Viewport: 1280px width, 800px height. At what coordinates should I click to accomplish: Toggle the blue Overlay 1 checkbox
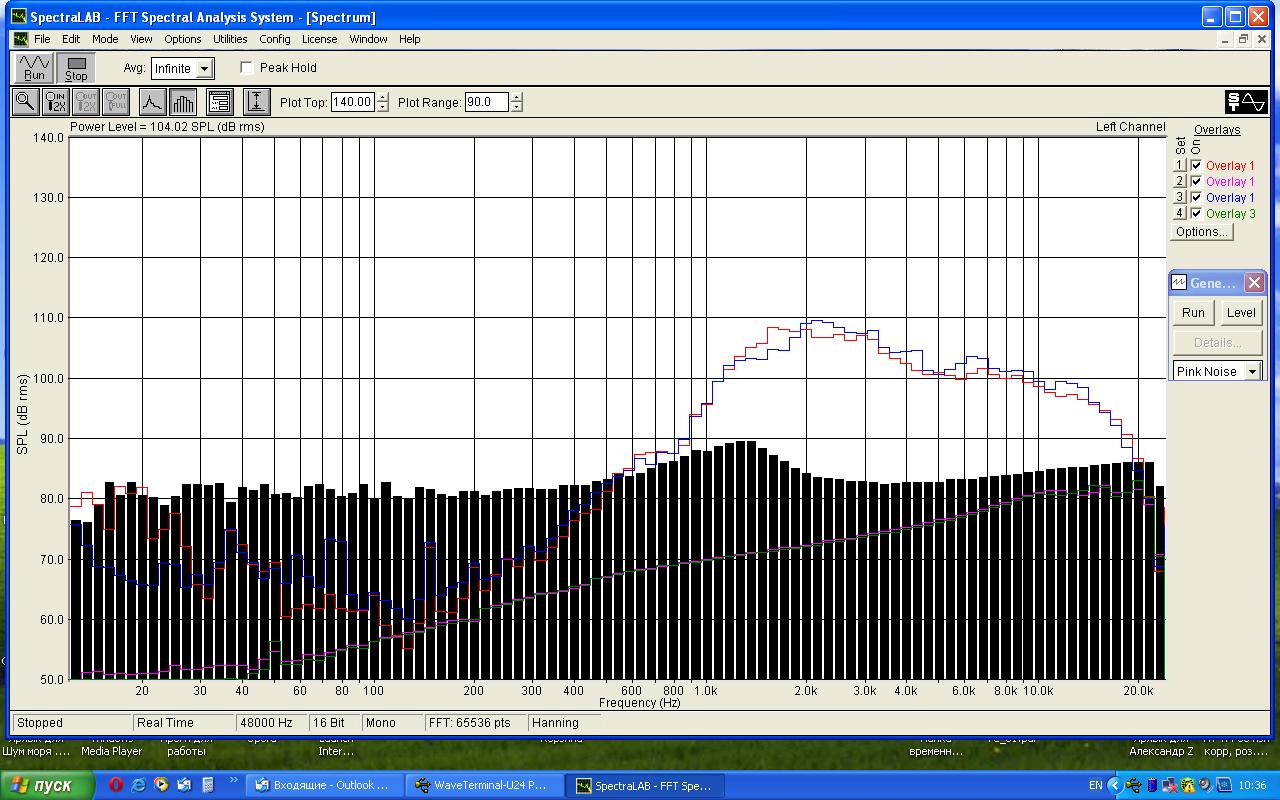tap(1197, 198)
